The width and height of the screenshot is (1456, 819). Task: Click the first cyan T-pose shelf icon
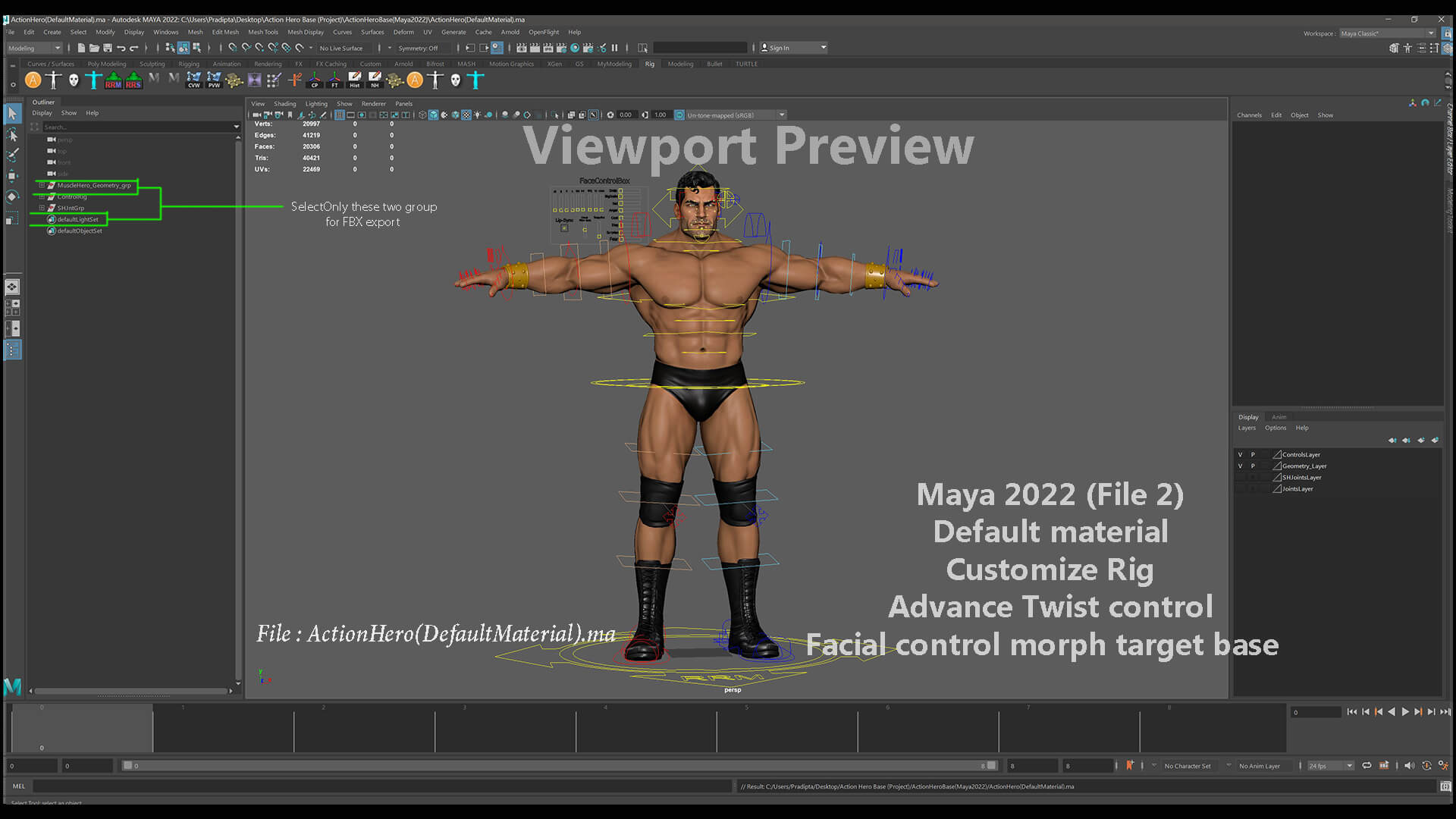pyautogui.click(x=93, y=80)
